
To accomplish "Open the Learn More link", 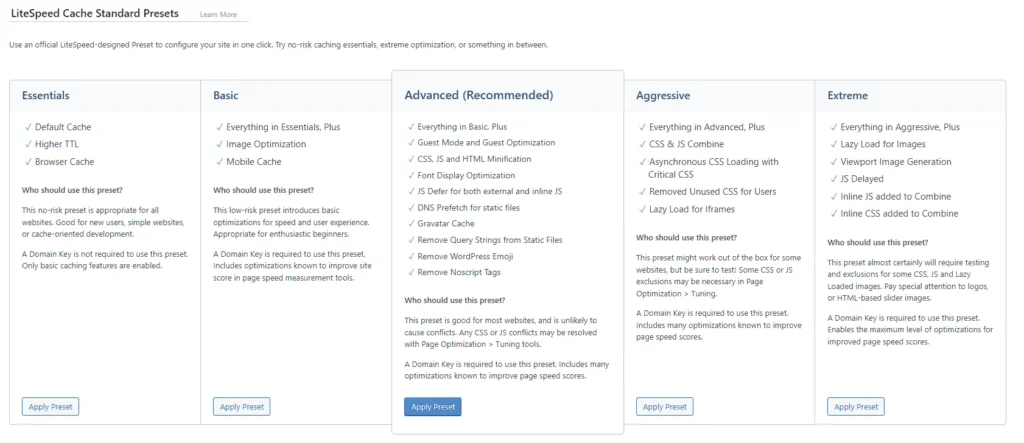I will point(218,14).
